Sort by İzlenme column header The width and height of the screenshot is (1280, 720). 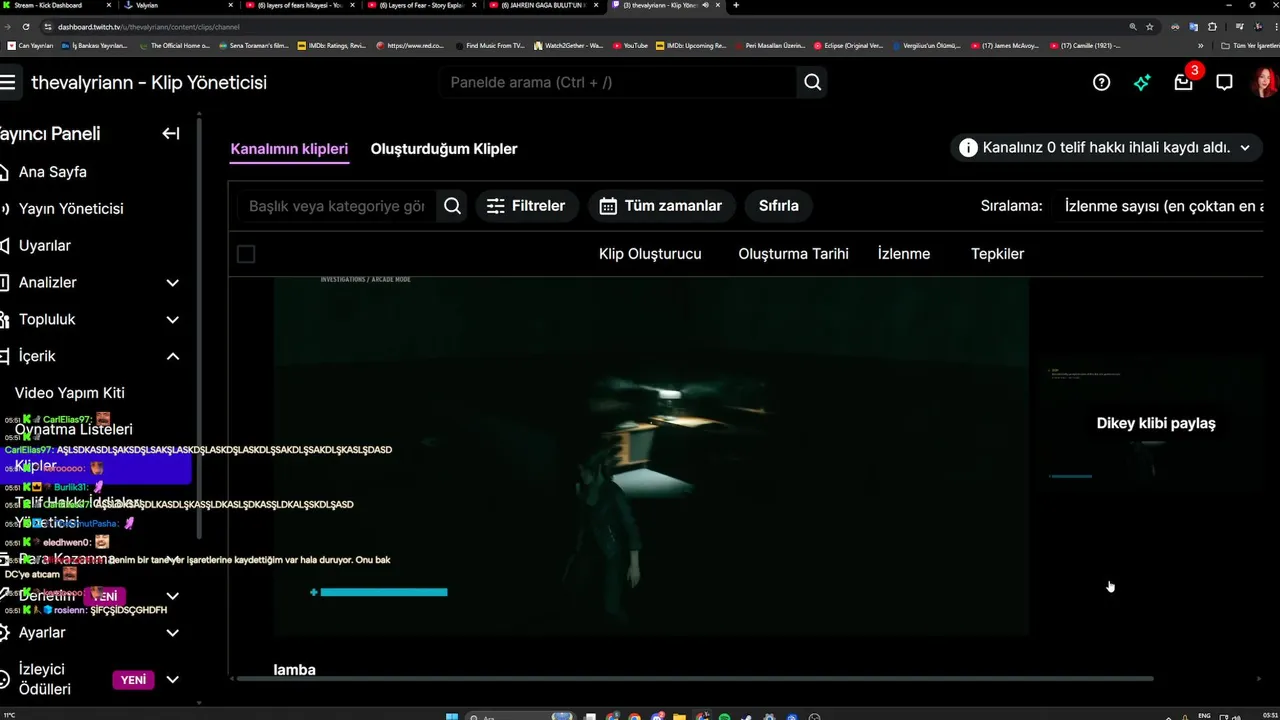[x=904, y=254]
